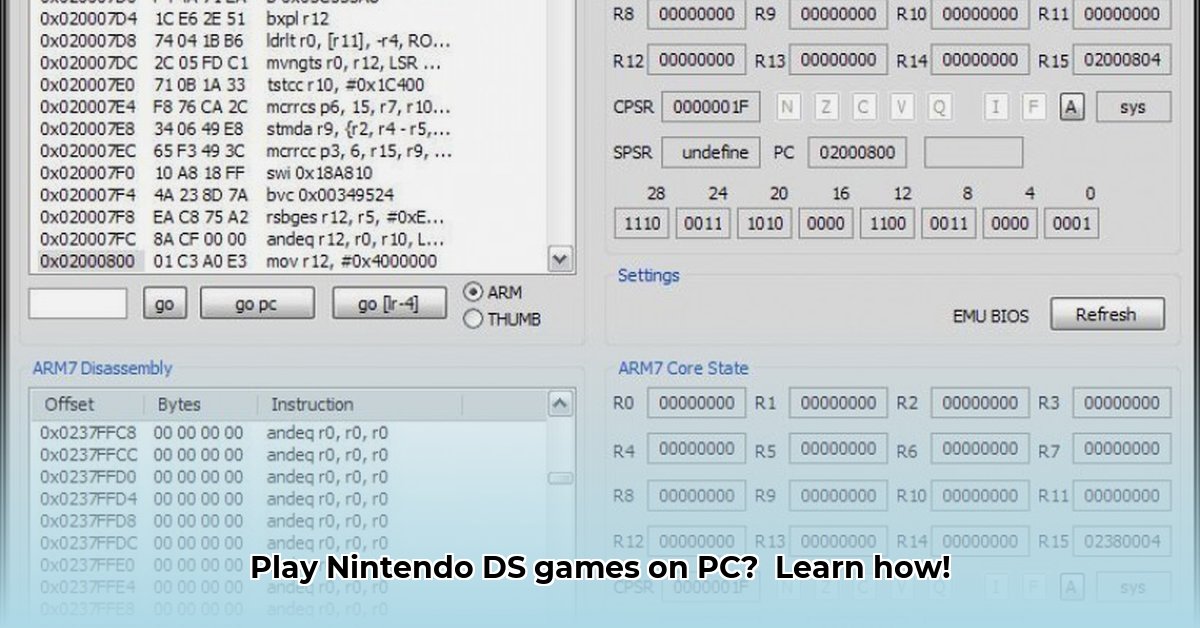The height and width of the screenshot is (628, 1200).
Task: Click the go [lr-4] button
Action: tap(388, 303)
